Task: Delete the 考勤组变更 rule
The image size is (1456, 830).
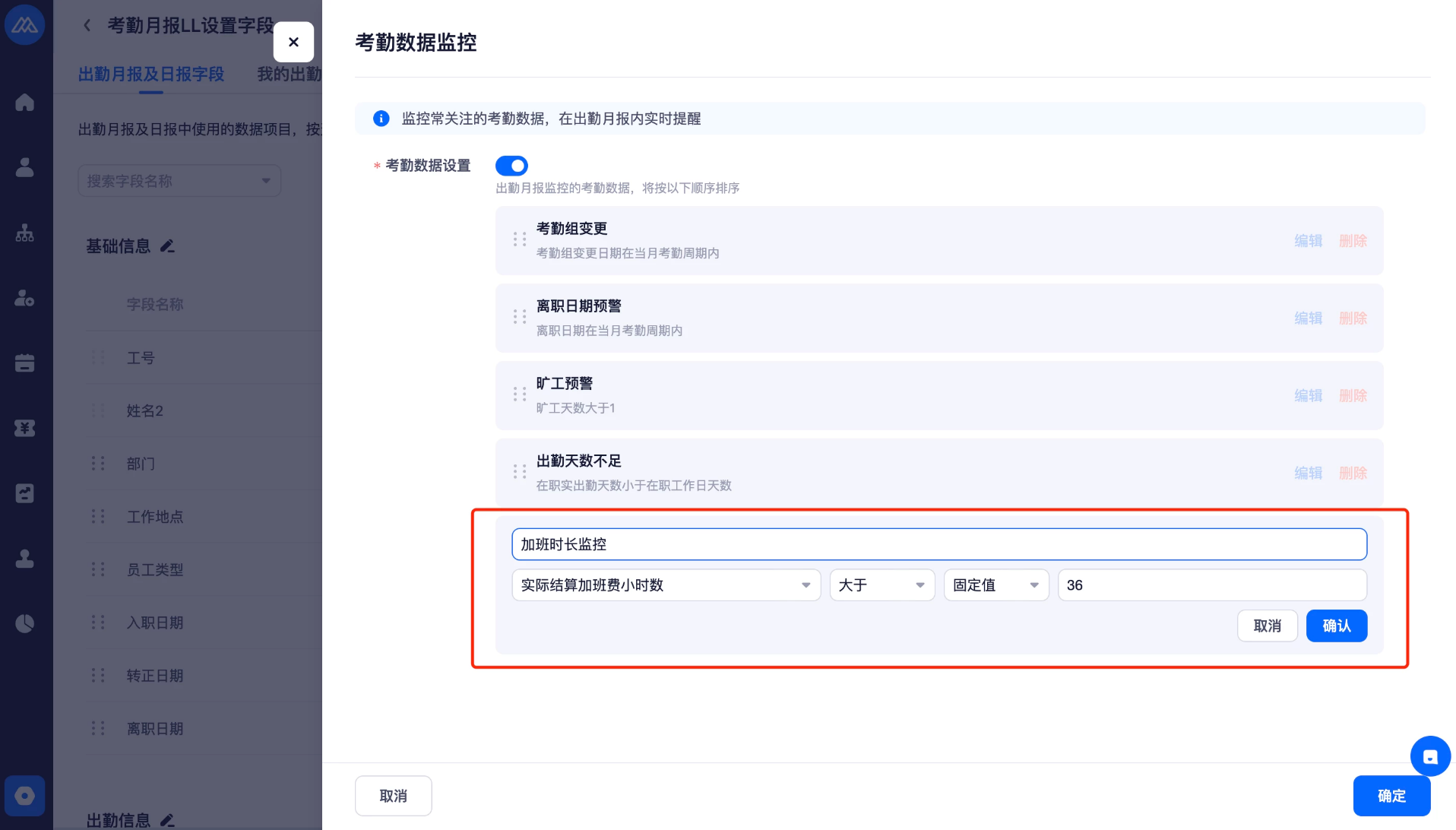Action: click(1353, 241)
